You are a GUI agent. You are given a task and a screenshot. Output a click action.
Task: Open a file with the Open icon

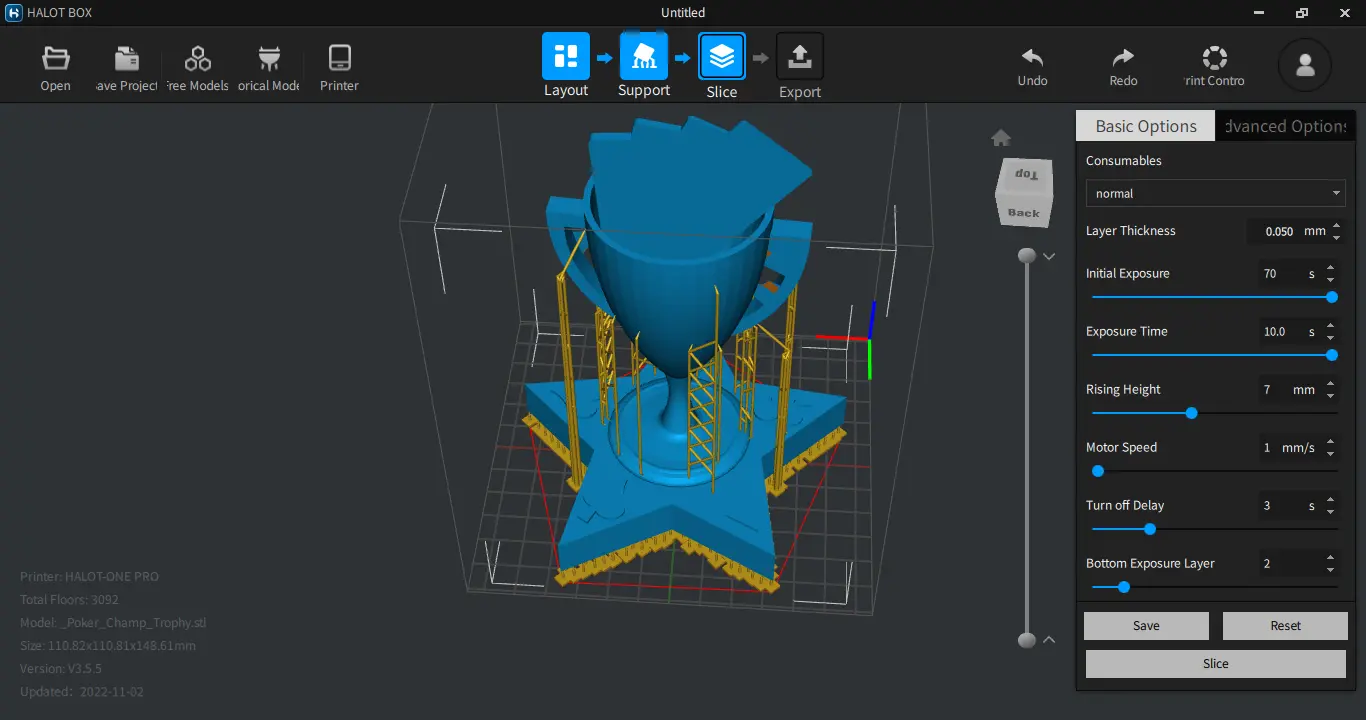(x=55, y=58)
